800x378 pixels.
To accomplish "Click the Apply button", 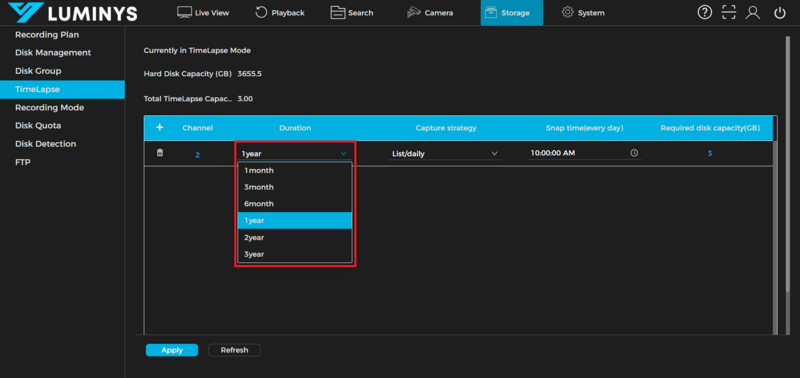I will click(172, 350).
